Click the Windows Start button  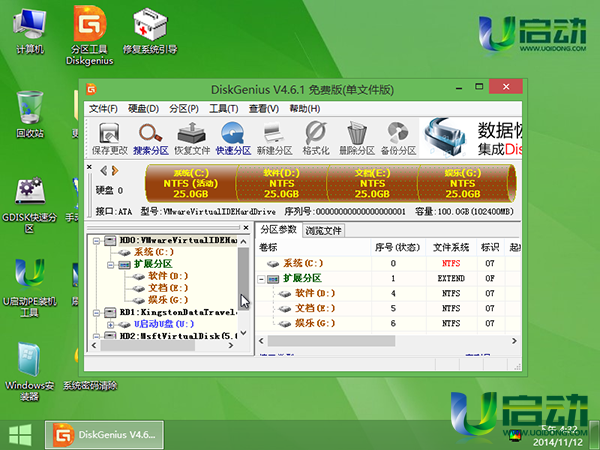(20, 435)
